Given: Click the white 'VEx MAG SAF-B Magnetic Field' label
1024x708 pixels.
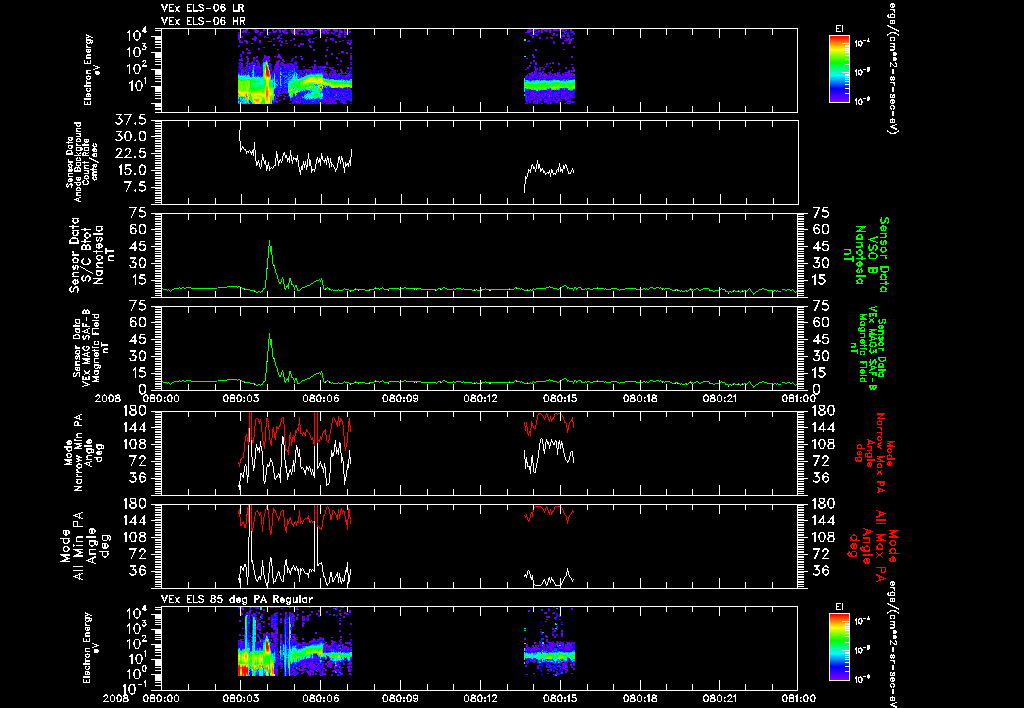Looking at the screenshot, I should point(91,350).
